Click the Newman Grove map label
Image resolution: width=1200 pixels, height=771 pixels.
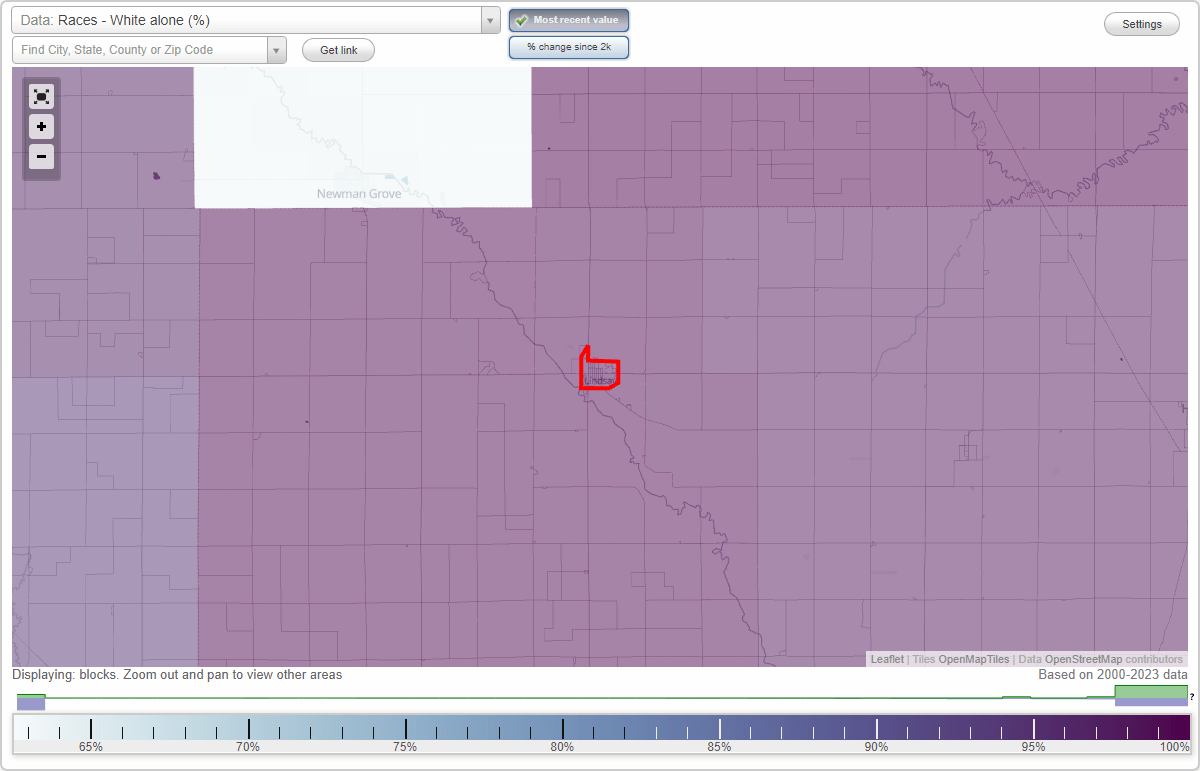pos(359,193)
